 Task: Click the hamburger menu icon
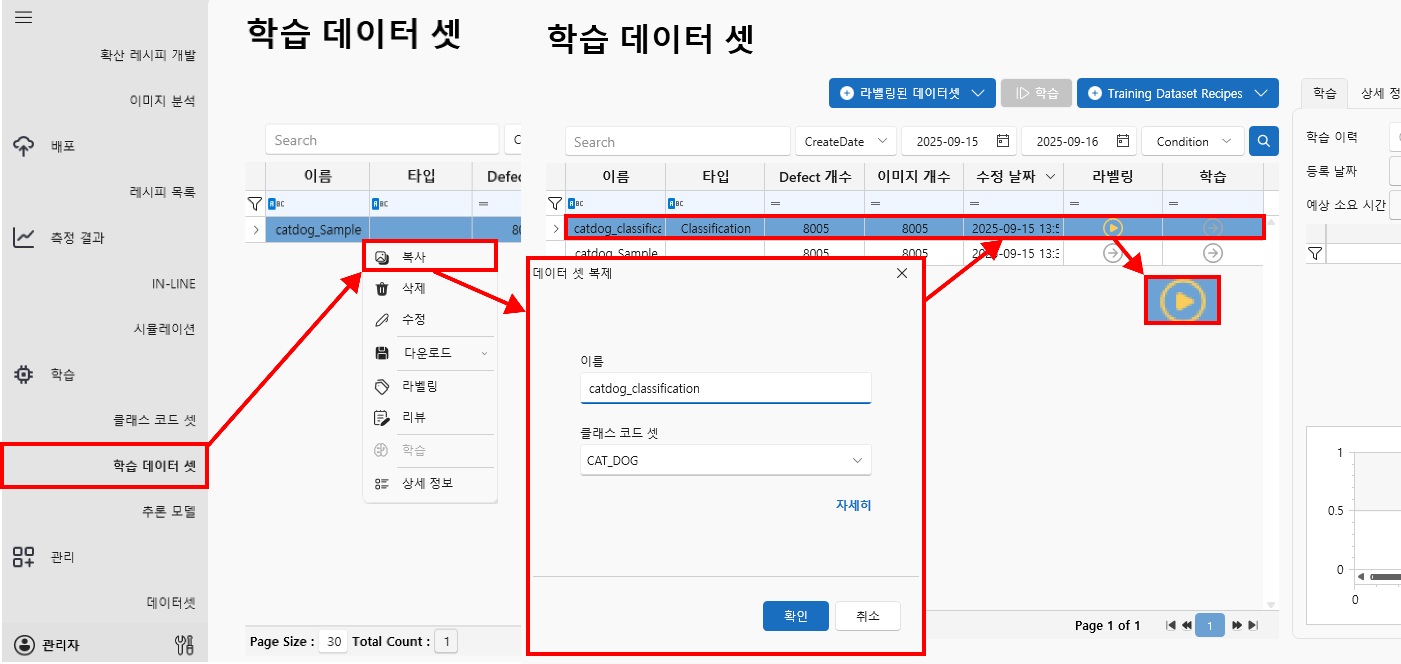coord(23,18)
